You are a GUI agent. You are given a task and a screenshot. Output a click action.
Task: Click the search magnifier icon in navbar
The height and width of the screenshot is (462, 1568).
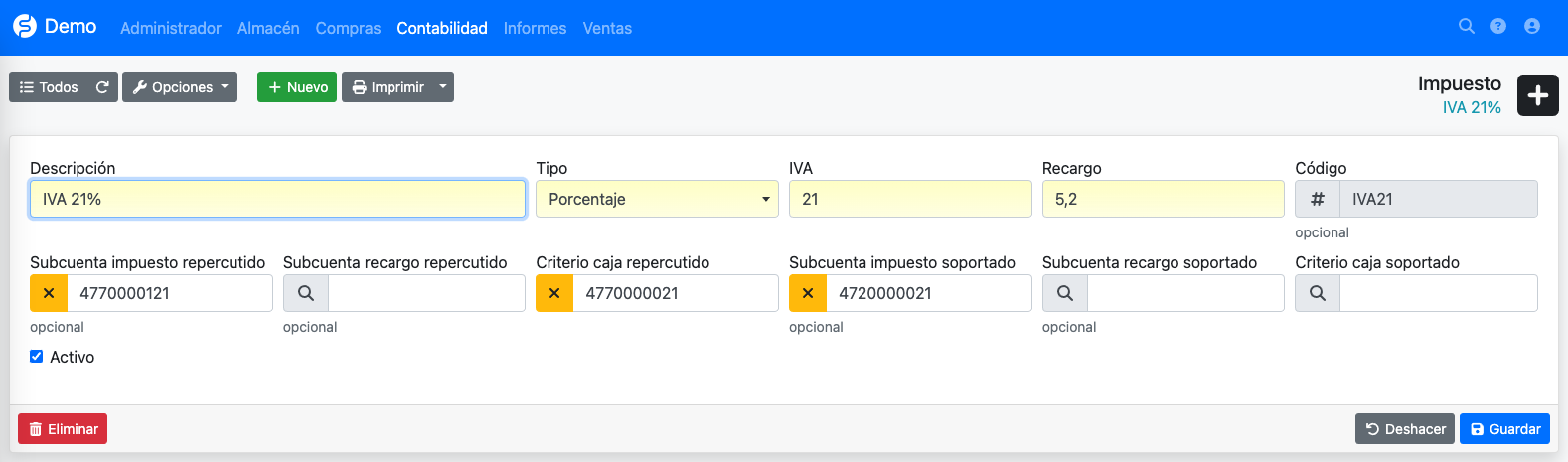tap(1466, 27)
